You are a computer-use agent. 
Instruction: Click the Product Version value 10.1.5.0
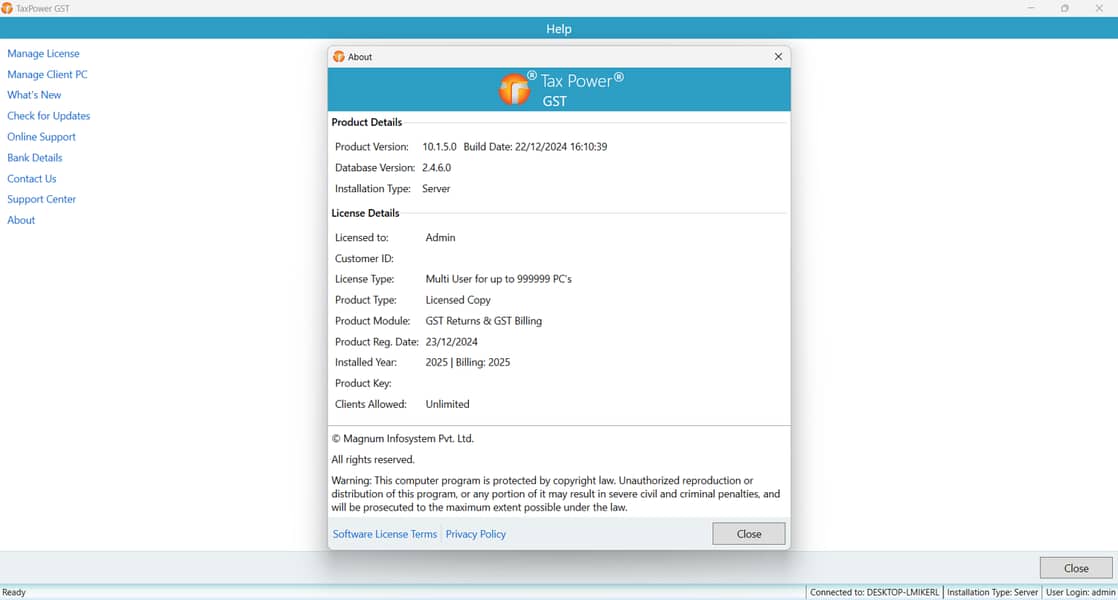pos(439,147)
